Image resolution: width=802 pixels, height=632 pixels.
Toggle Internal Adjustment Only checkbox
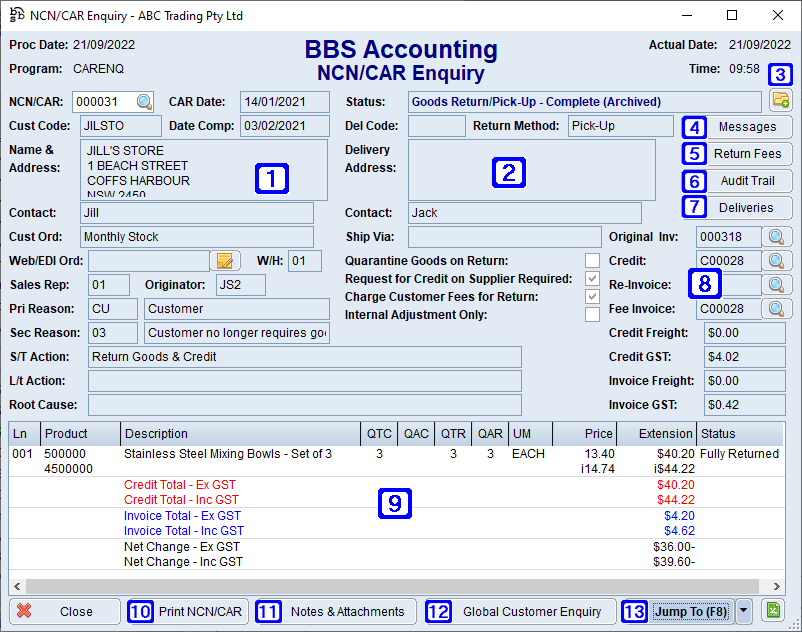[592, 315]
